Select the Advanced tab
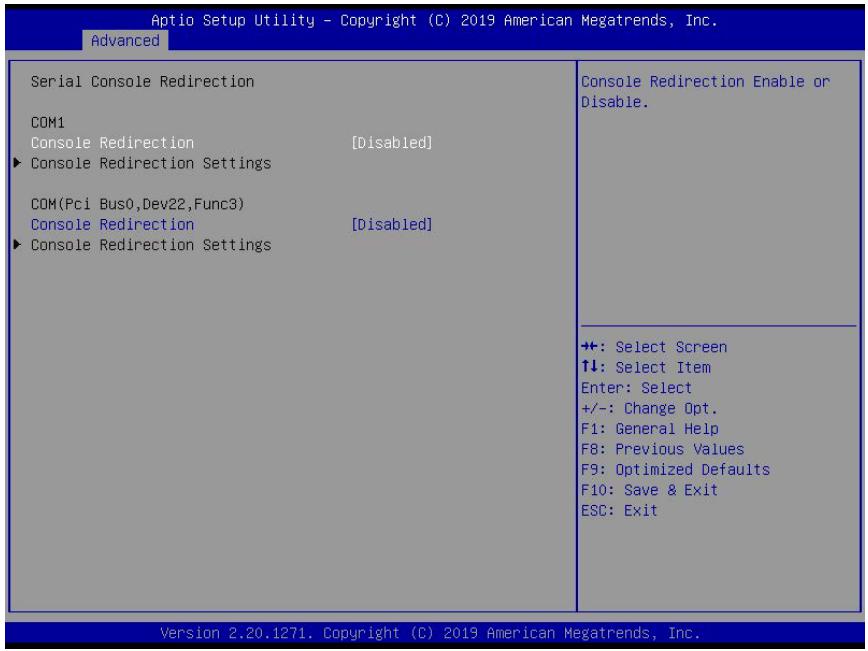This screenshot has width=868, height=651. tap(125, 40)
